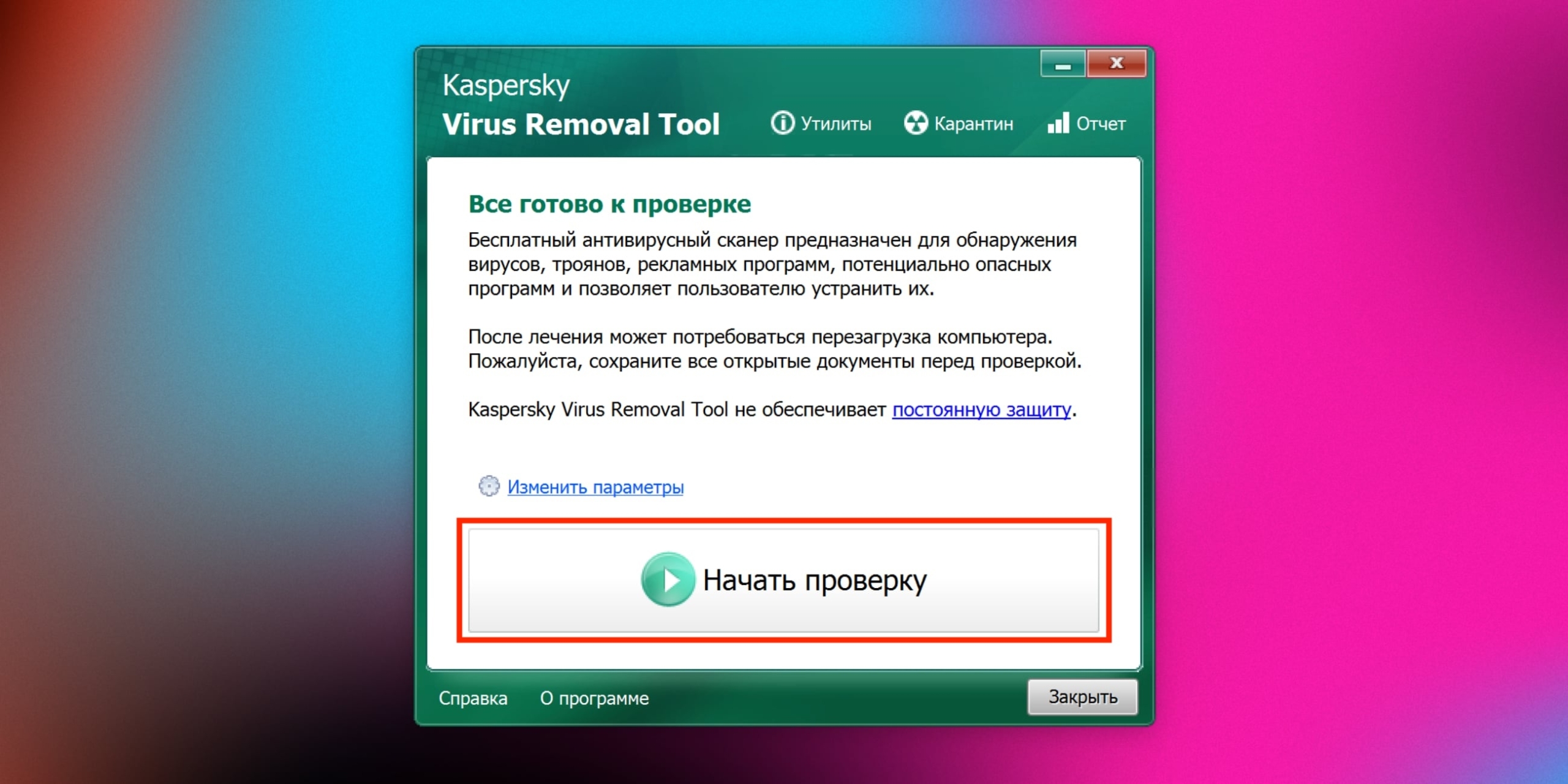This screenshot has width=1568, height=784.
Task: Click the reboot warning paragraph
Action: [x=775, y=349]
